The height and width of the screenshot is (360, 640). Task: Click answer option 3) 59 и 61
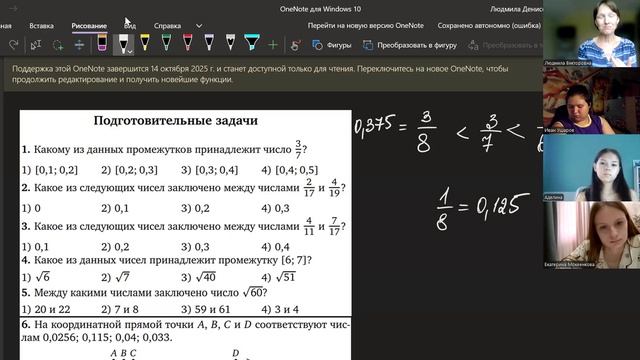pyautogui.click(x=206, y=309)
